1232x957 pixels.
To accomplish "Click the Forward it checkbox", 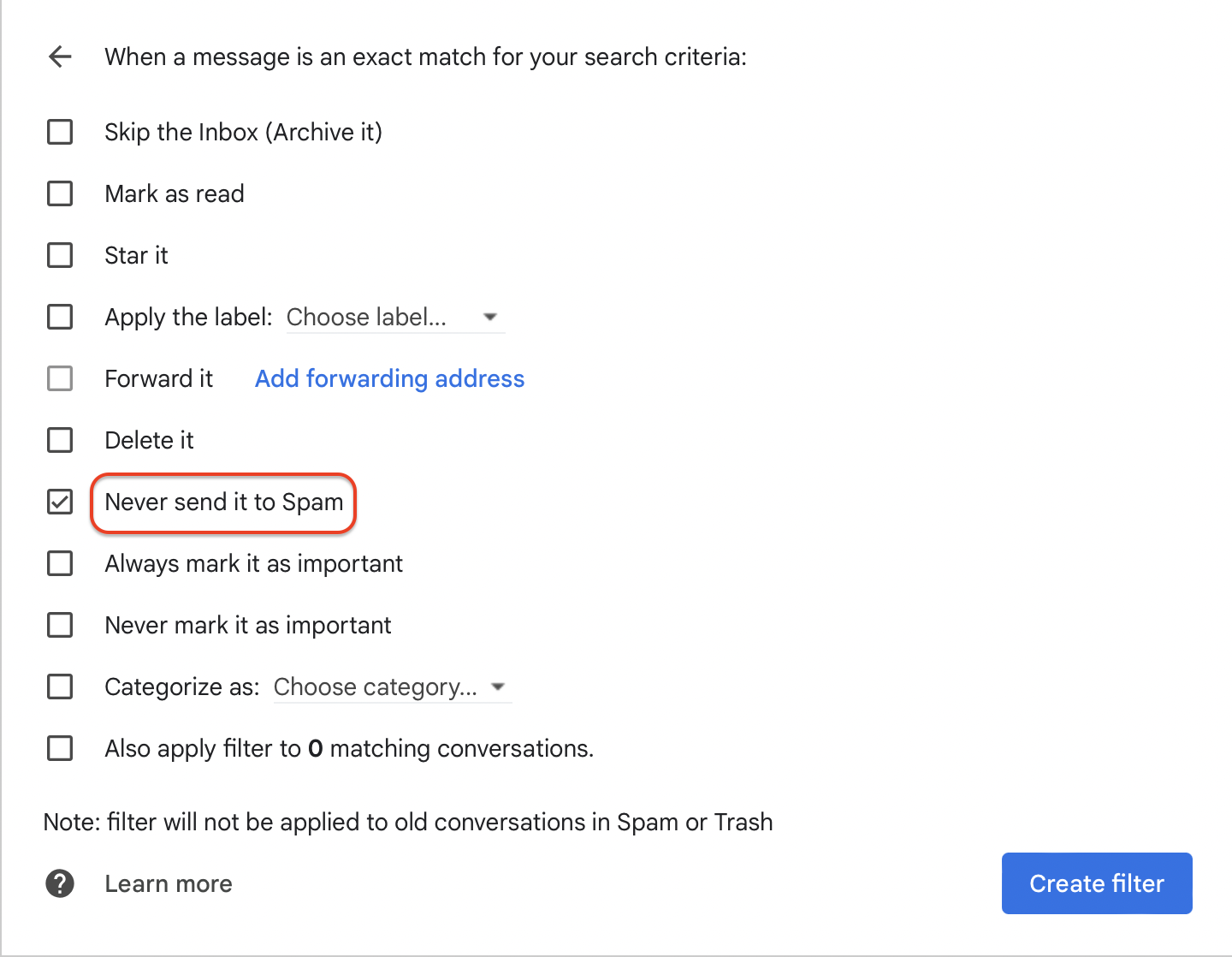I will [60, 379].
